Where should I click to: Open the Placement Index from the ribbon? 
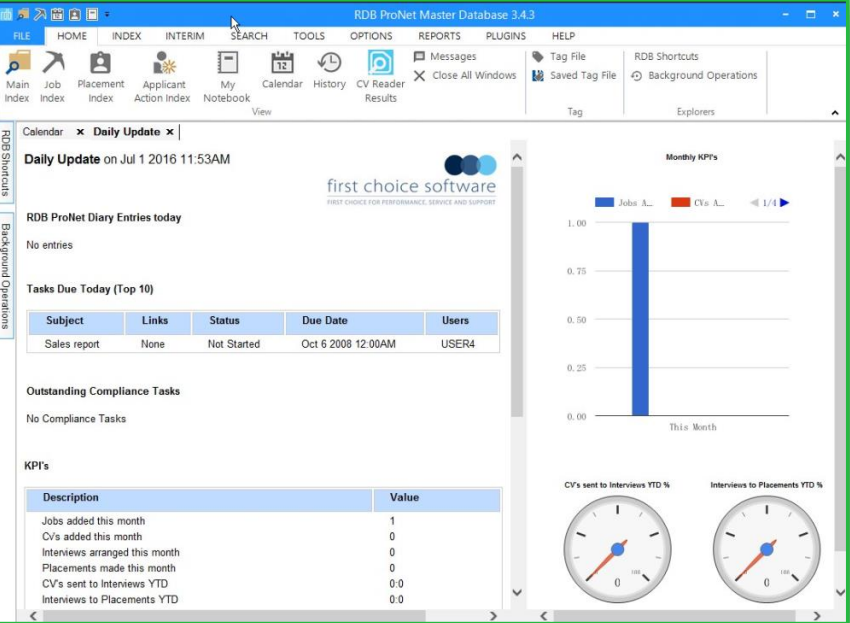pos(100,76)
